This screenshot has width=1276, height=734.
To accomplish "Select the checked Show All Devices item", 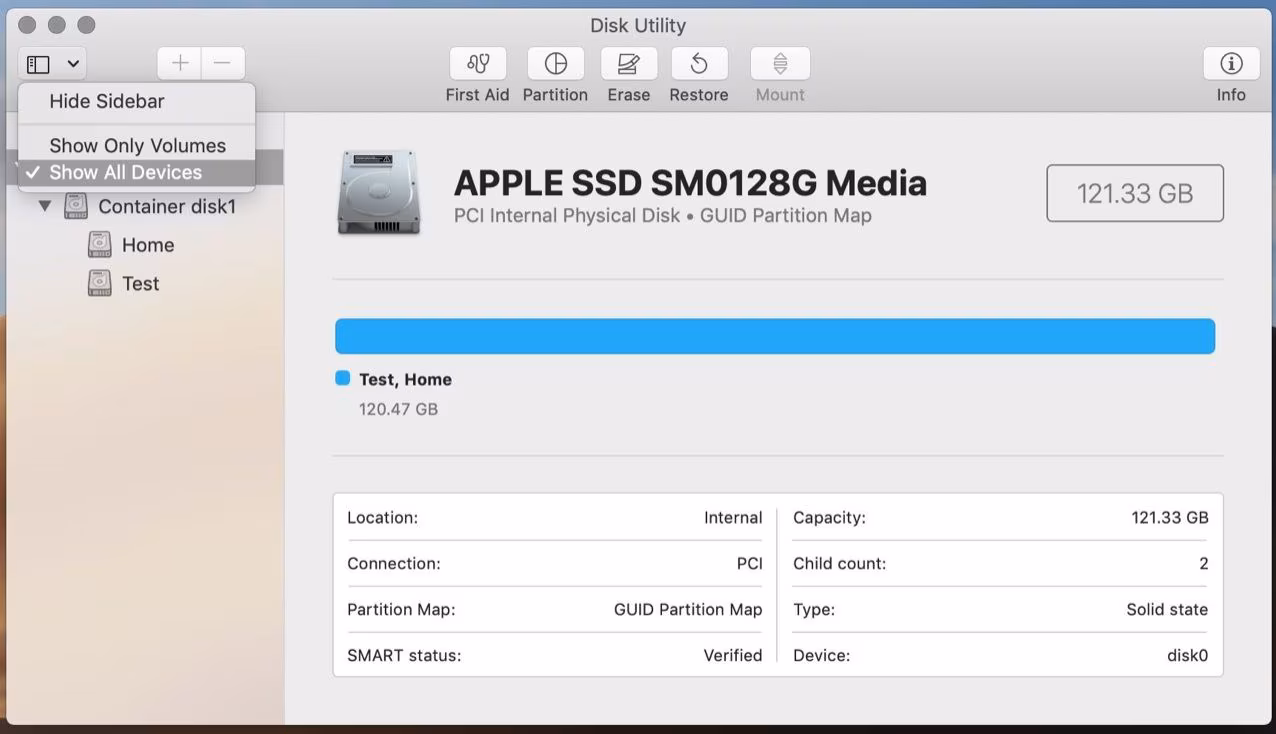I will 137,172.
